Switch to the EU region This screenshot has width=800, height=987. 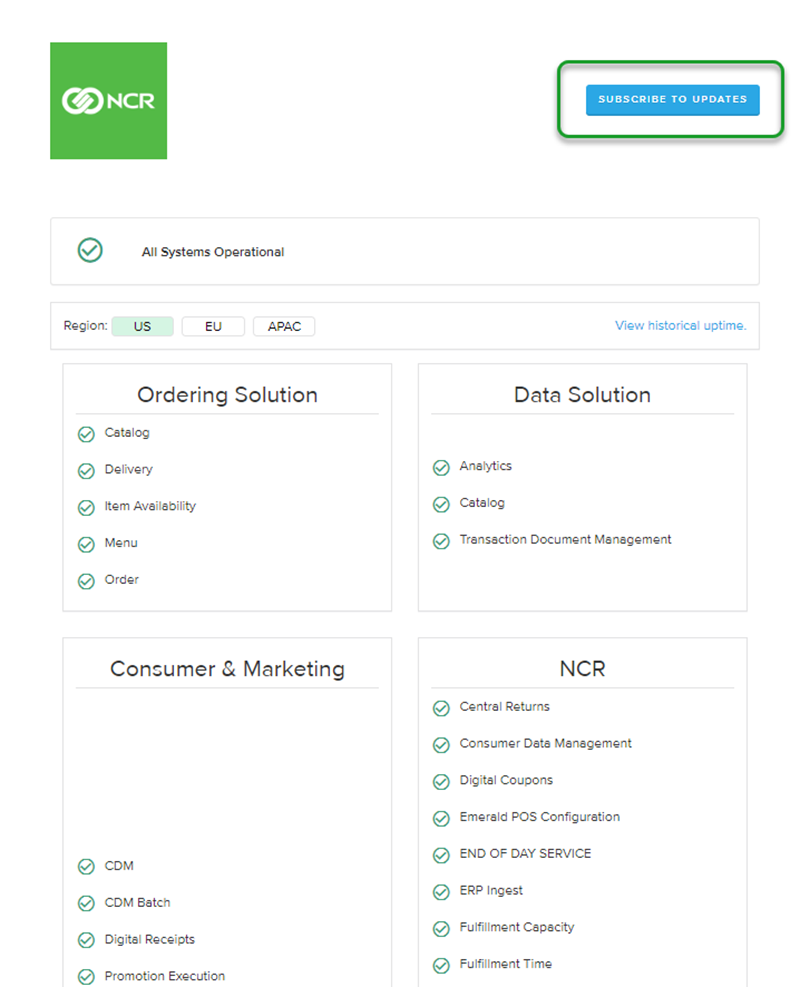(x=213, y=326)
